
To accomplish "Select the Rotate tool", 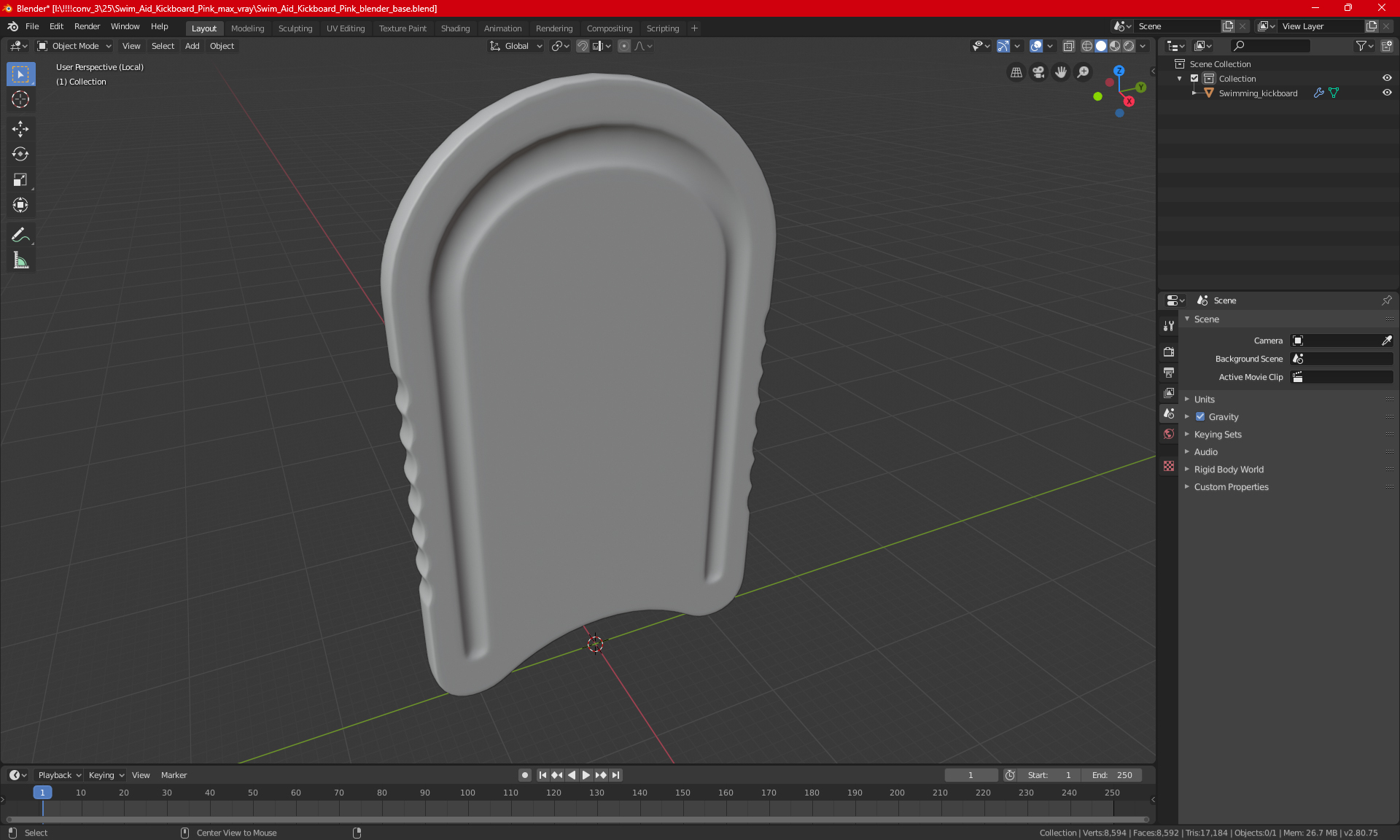I will pos(20,154).
